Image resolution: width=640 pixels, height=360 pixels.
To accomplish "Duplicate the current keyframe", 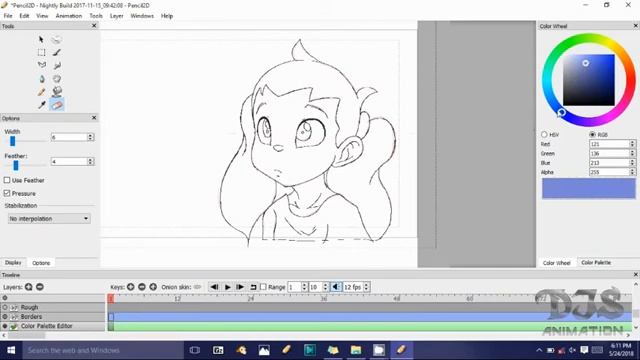I will pyautogui.click(x=153, y=287).
